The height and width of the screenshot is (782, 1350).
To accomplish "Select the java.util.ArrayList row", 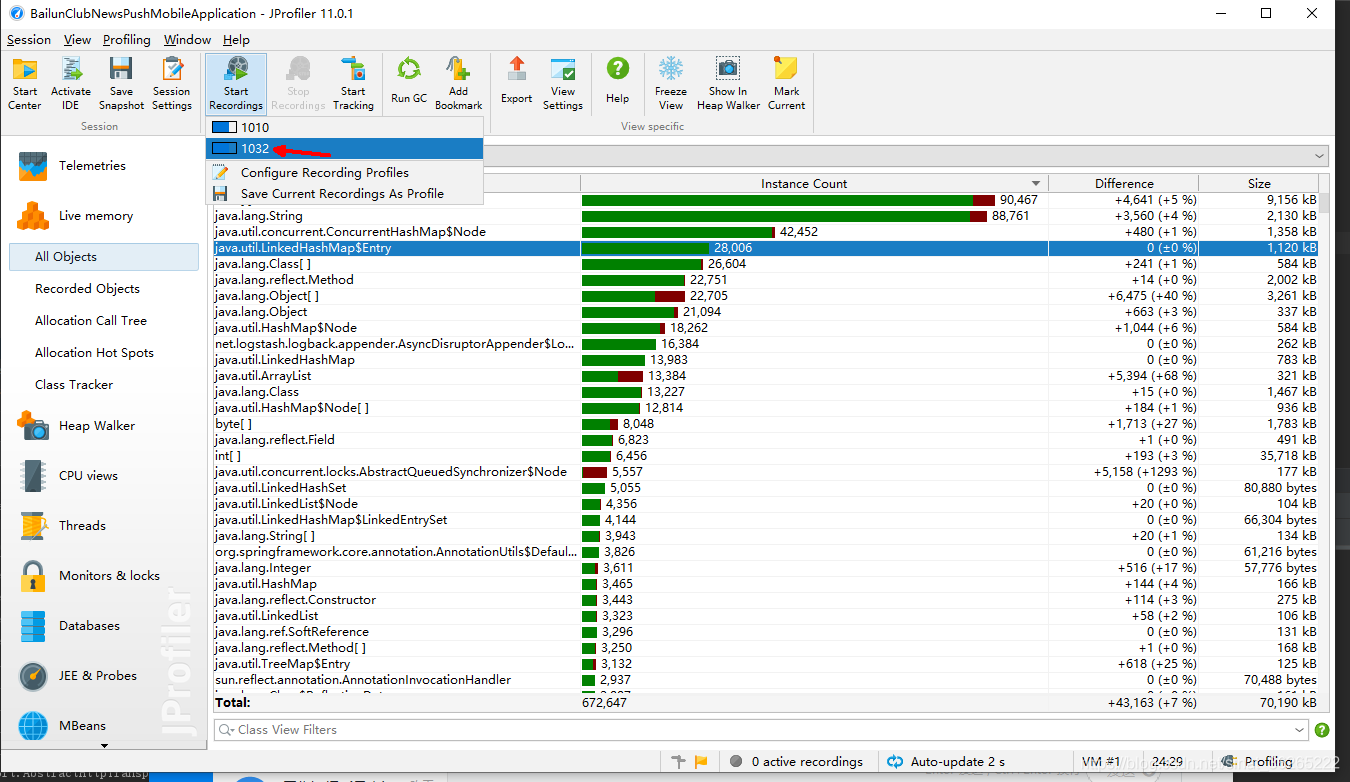I will 766,376.
